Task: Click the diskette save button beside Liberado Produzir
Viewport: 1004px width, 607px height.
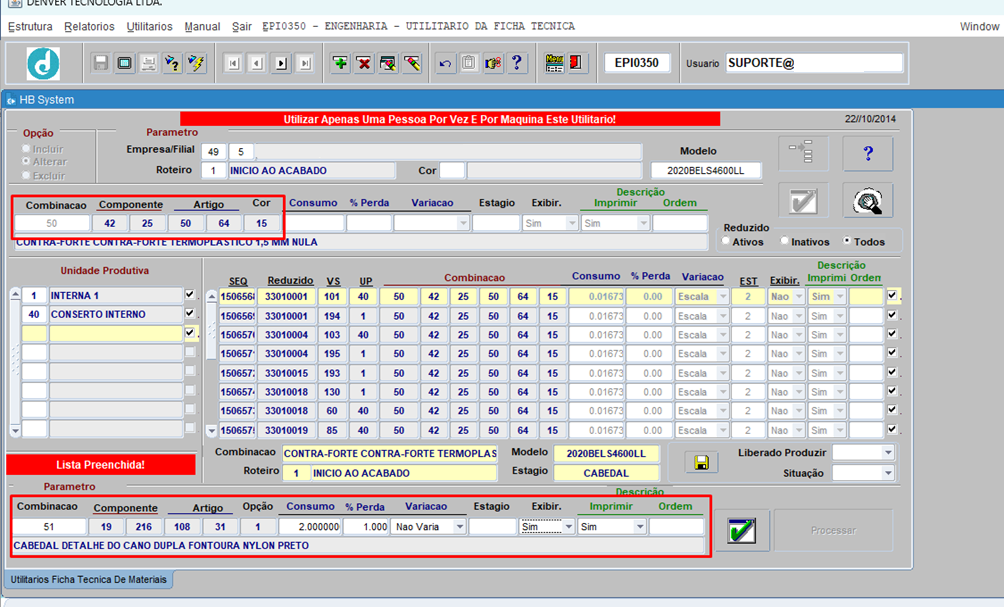Action: pos(701,462)
